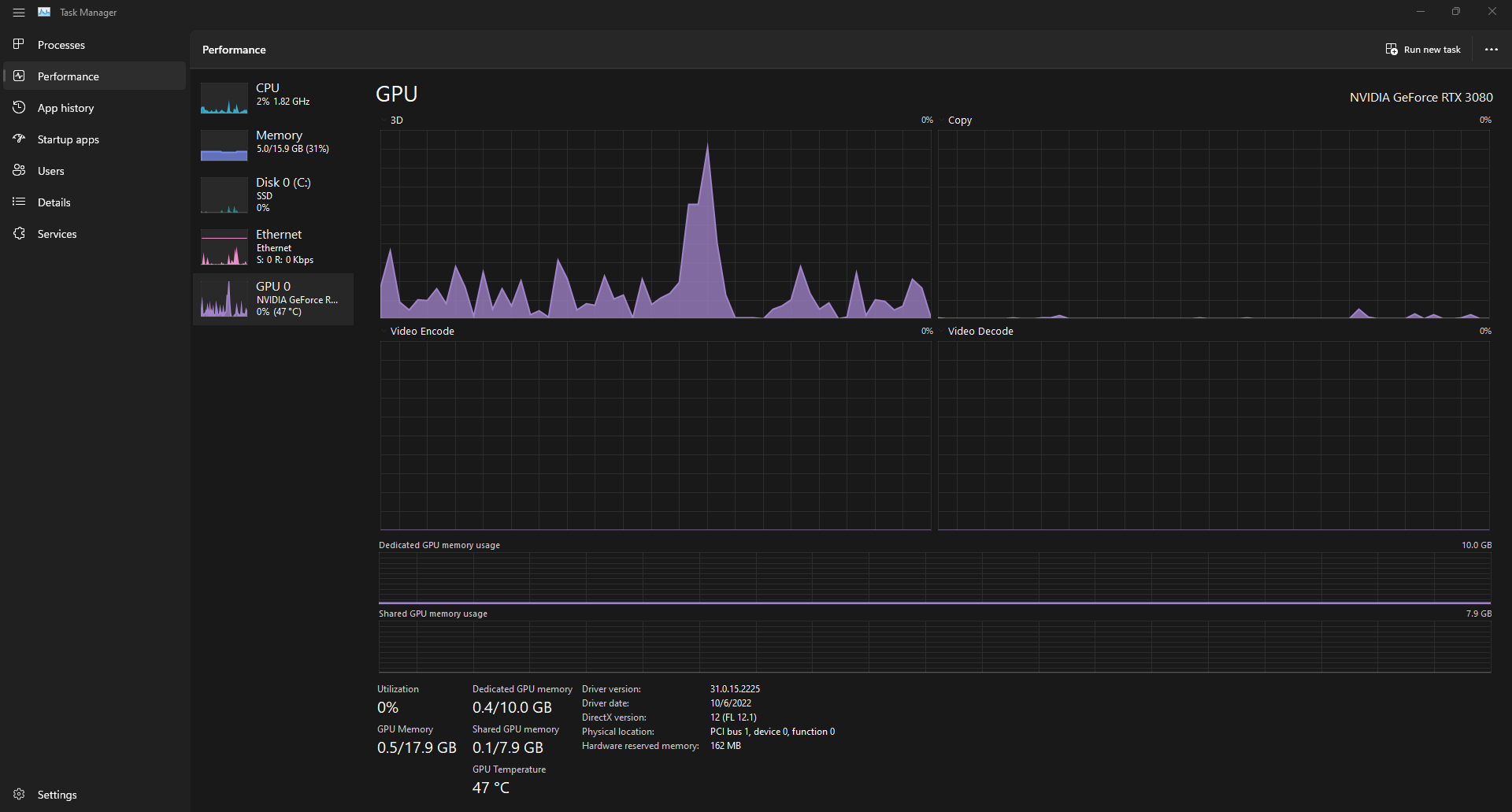This screenshot has width=1512, height=812.
Task: Open the 3D engine dropdown
Action: click(x=393, y=120)
